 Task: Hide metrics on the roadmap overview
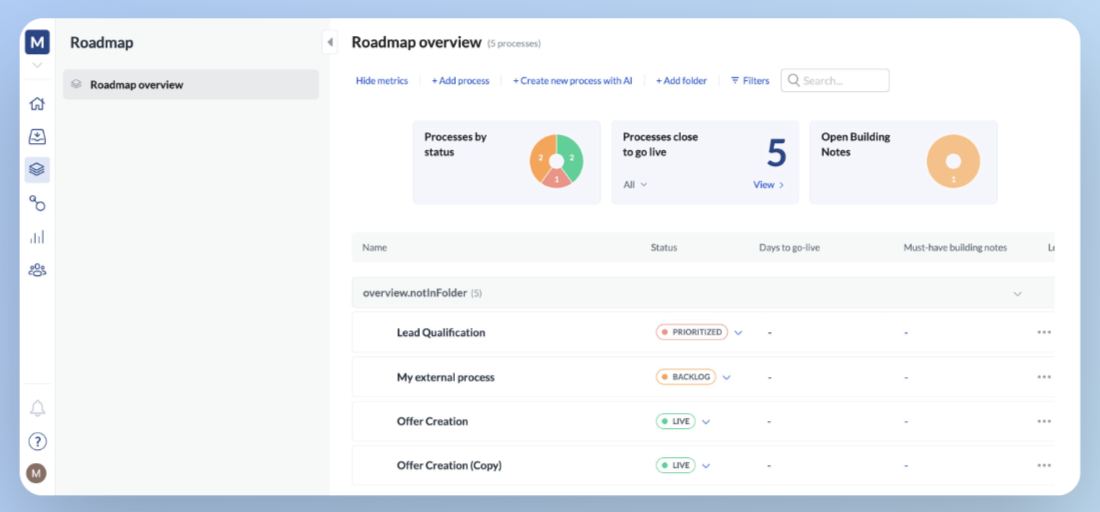tap(382, 81)
